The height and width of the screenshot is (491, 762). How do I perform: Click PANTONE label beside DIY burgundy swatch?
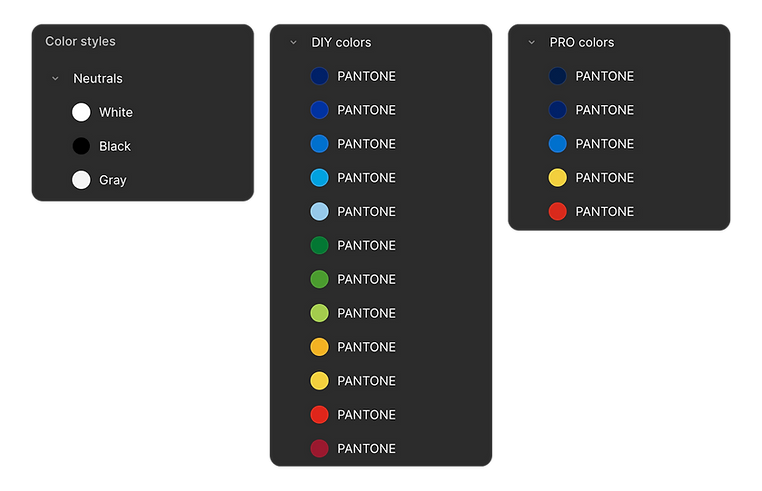click(366, 449)
